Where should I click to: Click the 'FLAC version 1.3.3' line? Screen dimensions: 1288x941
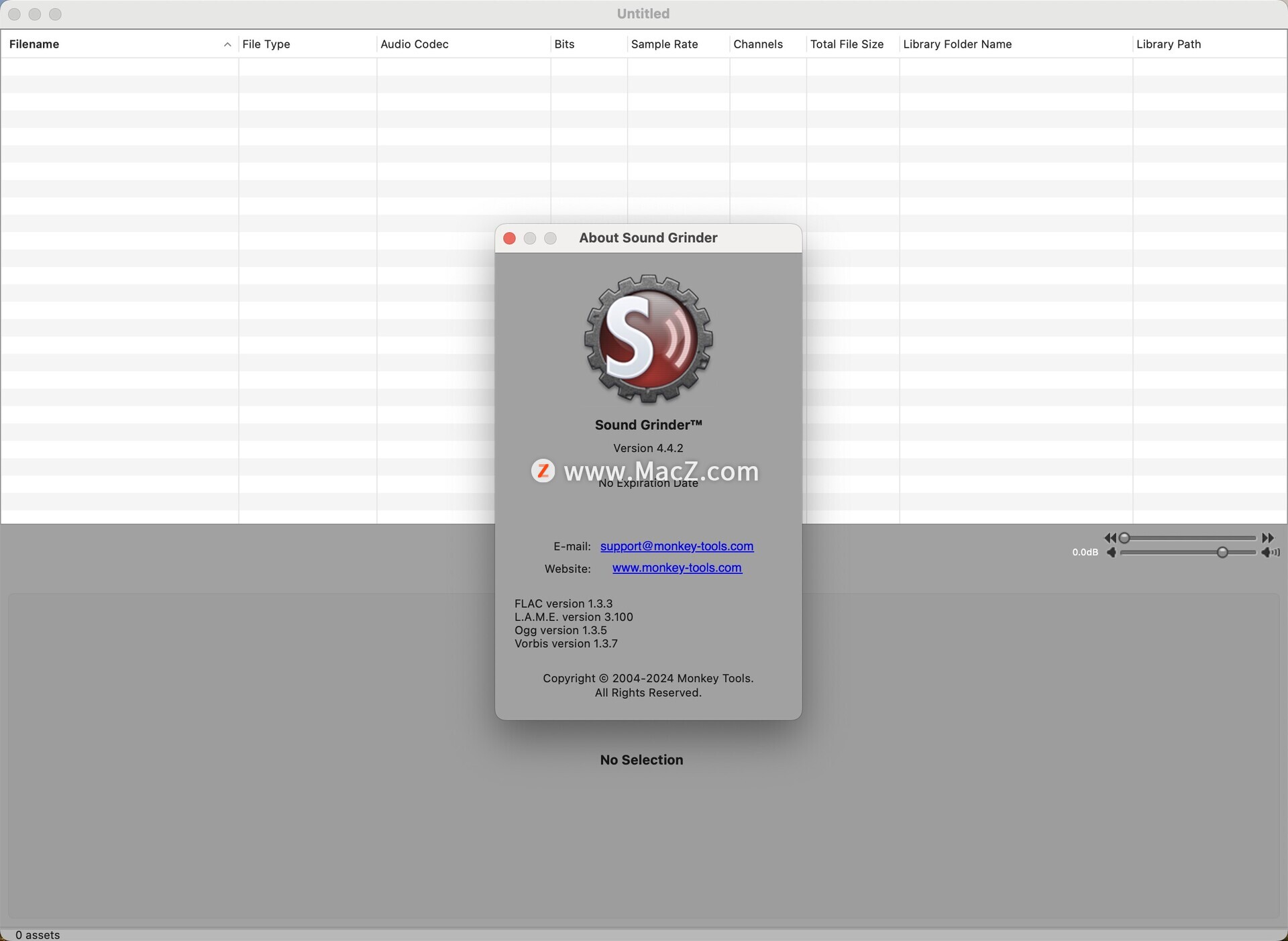[x=563, y=604]
